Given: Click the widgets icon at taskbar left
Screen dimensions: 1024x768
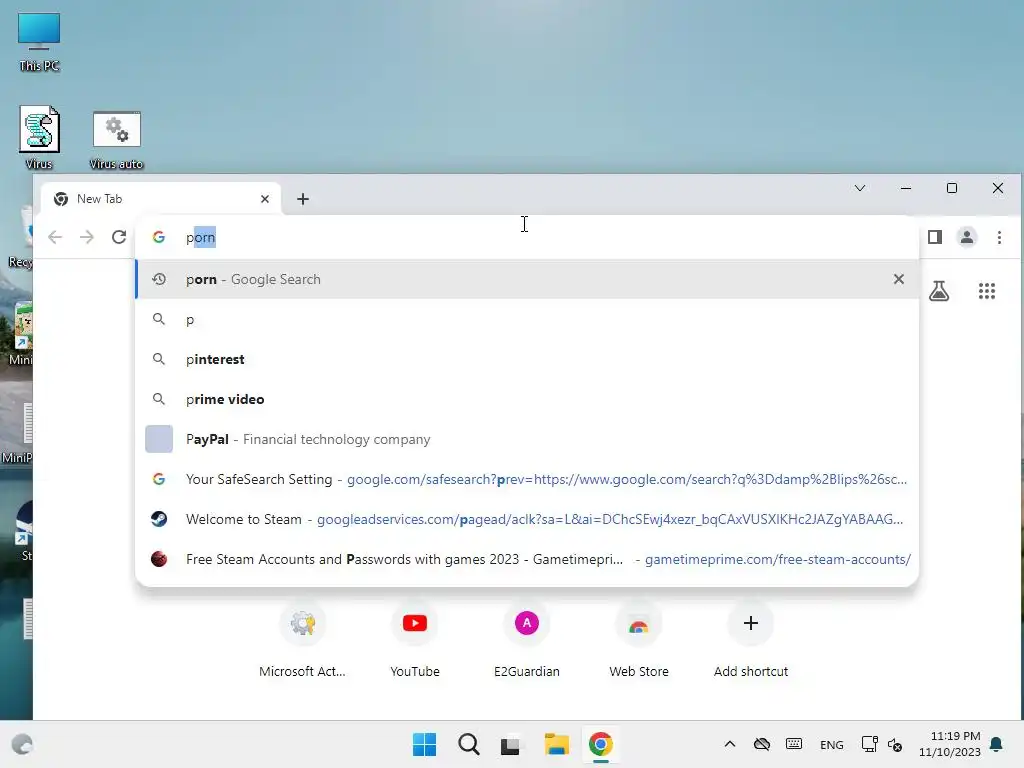Looking at the screenshot, I should 23,744.
